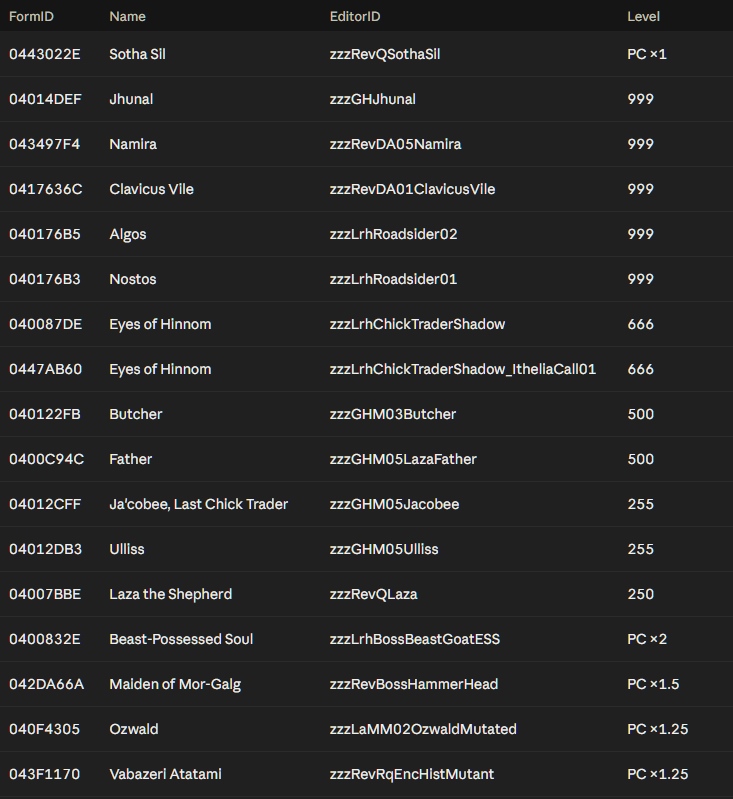The height and width of the screenshot is (799, 733).
Task: Select the Sotha Sil row name
Action: coord(138,54)
